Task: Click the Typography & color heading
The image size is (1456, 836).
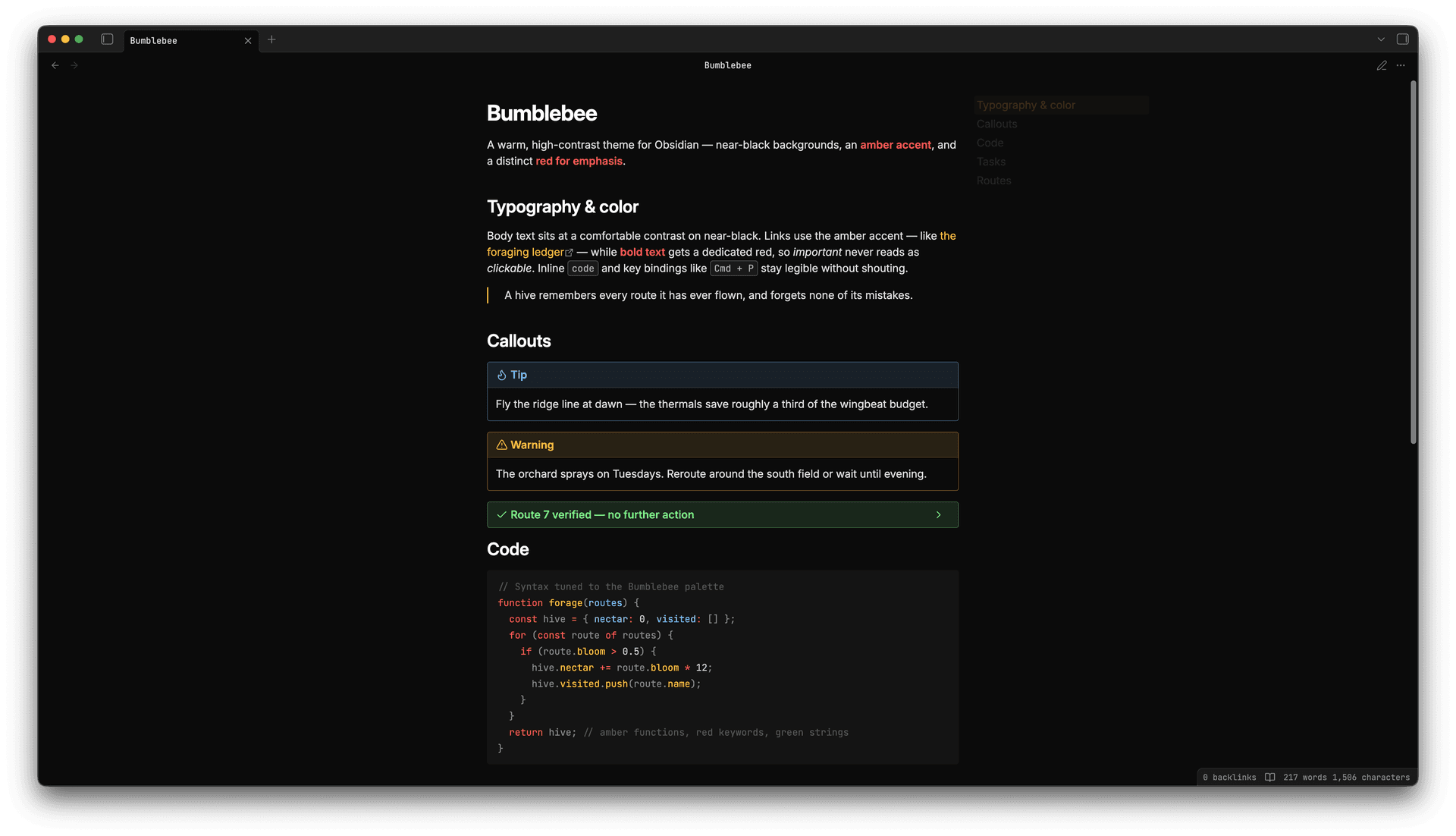Action: (x=563, y=206)
